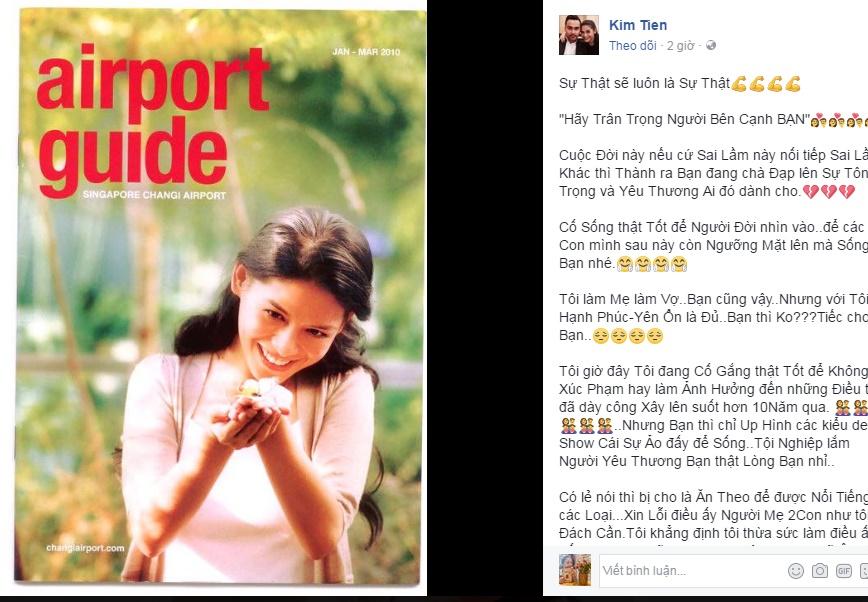Select the first line Sự Thật text
Screen dimensions: 868x602
tap(644, 84)
